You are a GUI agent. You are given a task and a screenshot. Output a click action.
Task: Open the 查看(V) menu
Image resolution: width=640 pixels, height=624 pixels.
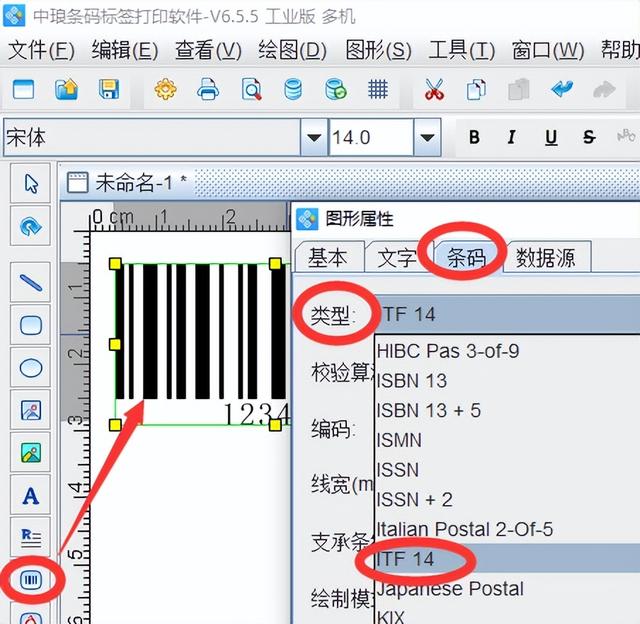click(208, 51)
